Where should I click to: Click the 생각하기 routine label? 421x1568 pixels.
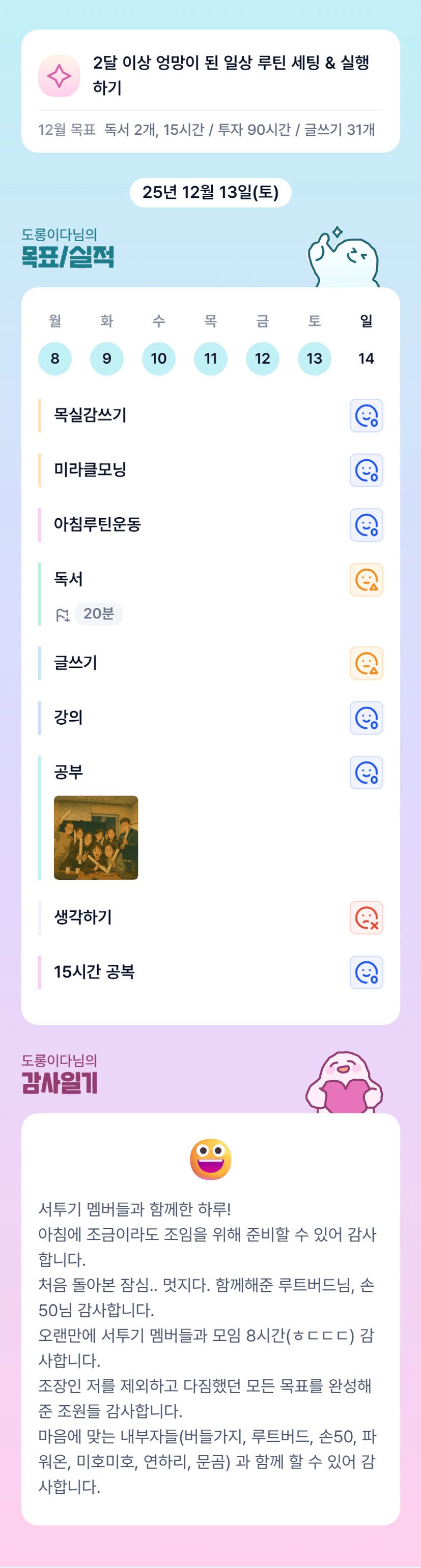click(83, 918)
